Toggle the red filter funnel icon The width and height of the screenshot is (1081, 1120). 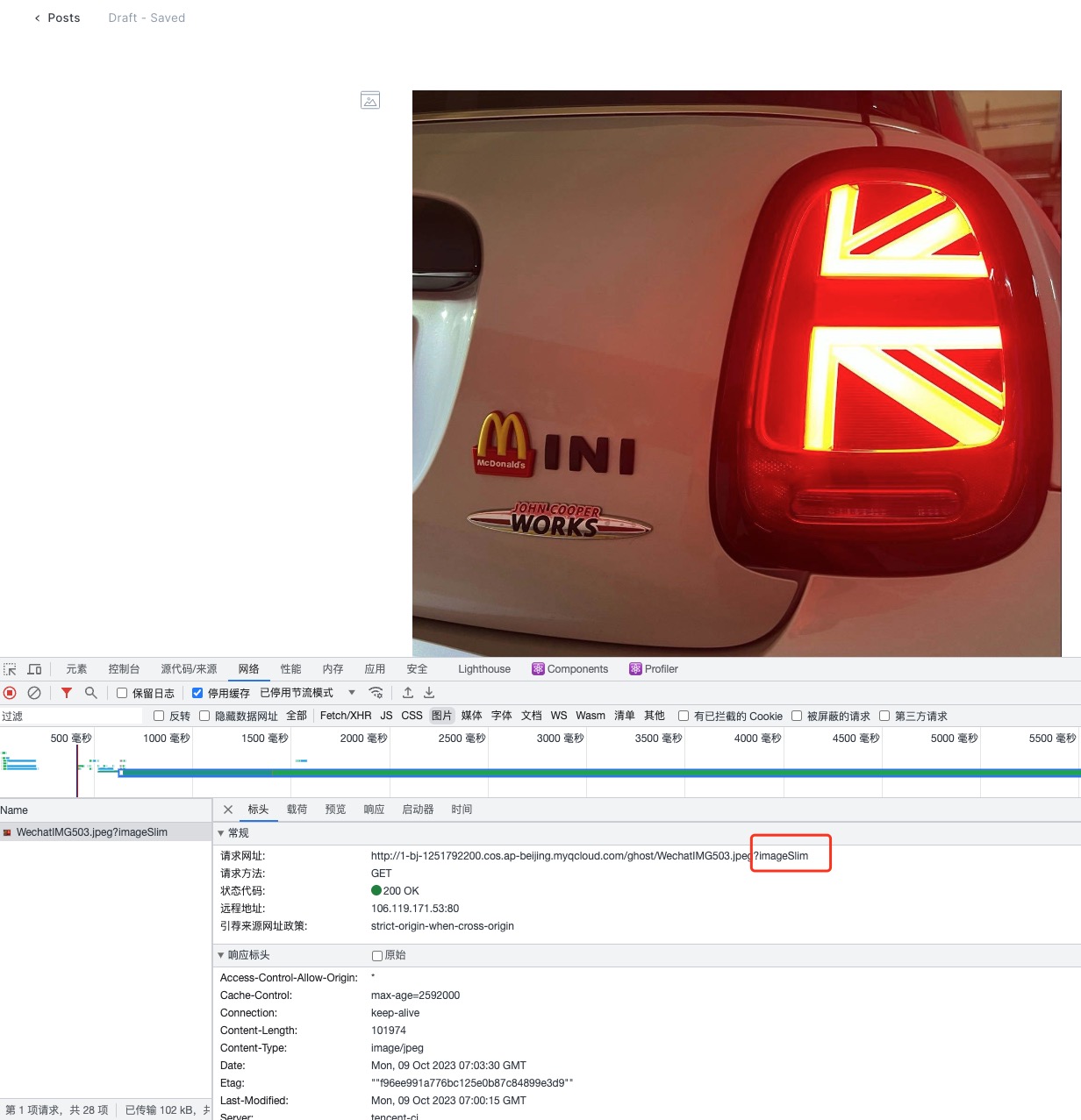[x=67, y=693]
